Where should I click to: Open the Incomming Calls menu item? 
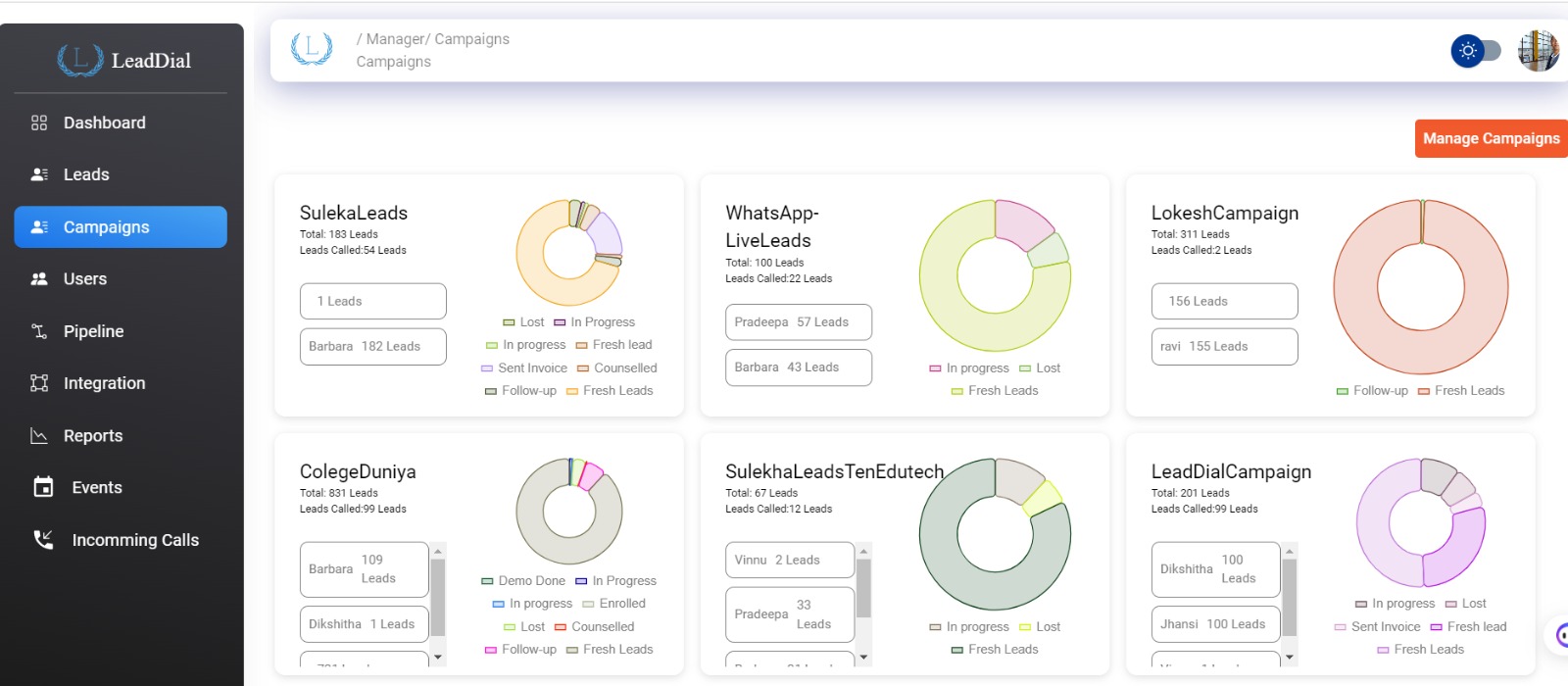pos(121,539)
